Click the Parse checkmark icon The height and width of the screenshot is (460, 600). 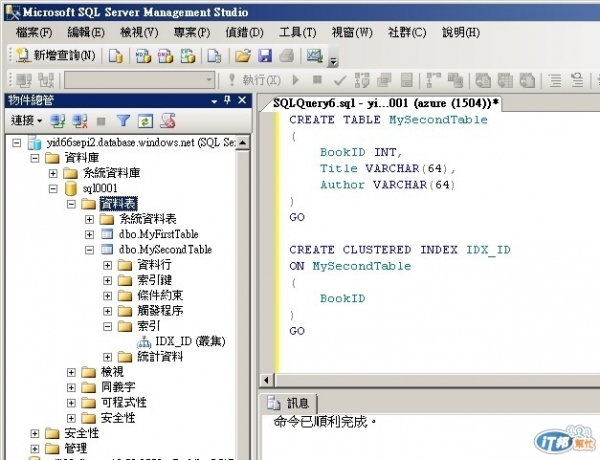click(x=339, y=80)
